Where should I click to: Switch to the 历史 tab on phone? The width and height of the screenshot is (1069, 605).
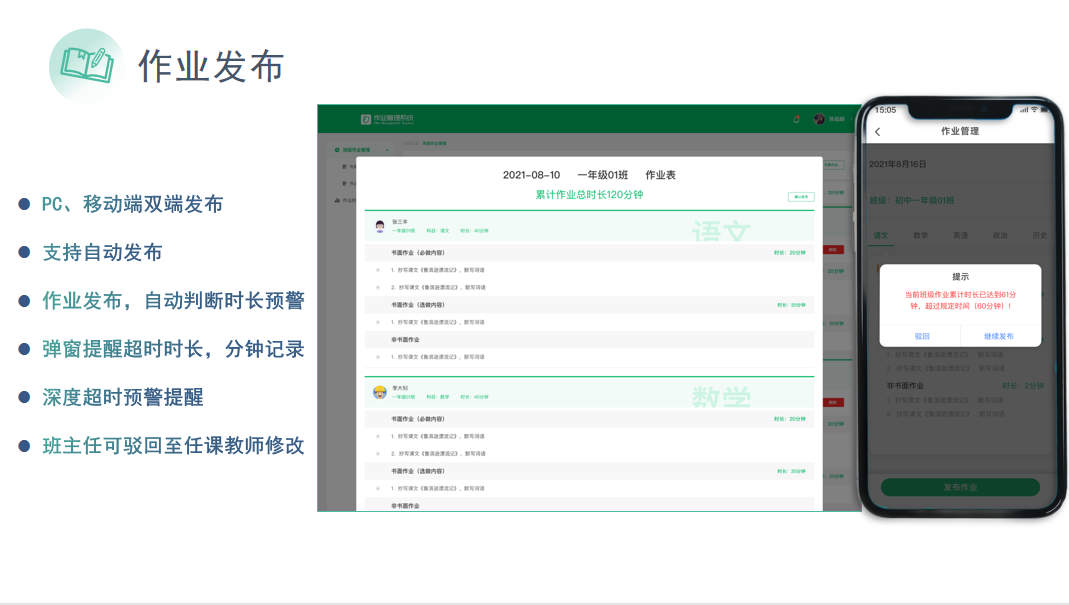click(1039, 235)
